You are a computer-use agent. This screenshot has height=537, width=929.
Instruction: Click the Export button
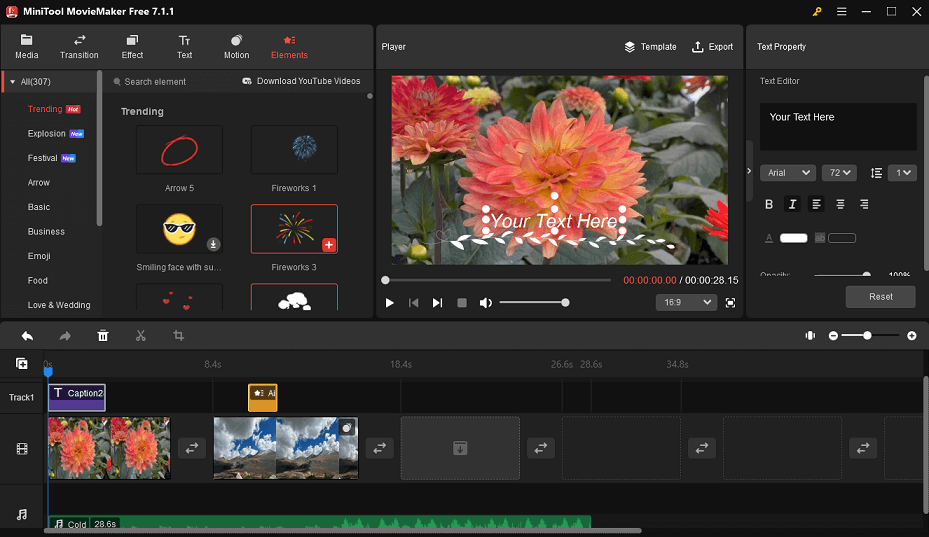click(x=712, y=47)
